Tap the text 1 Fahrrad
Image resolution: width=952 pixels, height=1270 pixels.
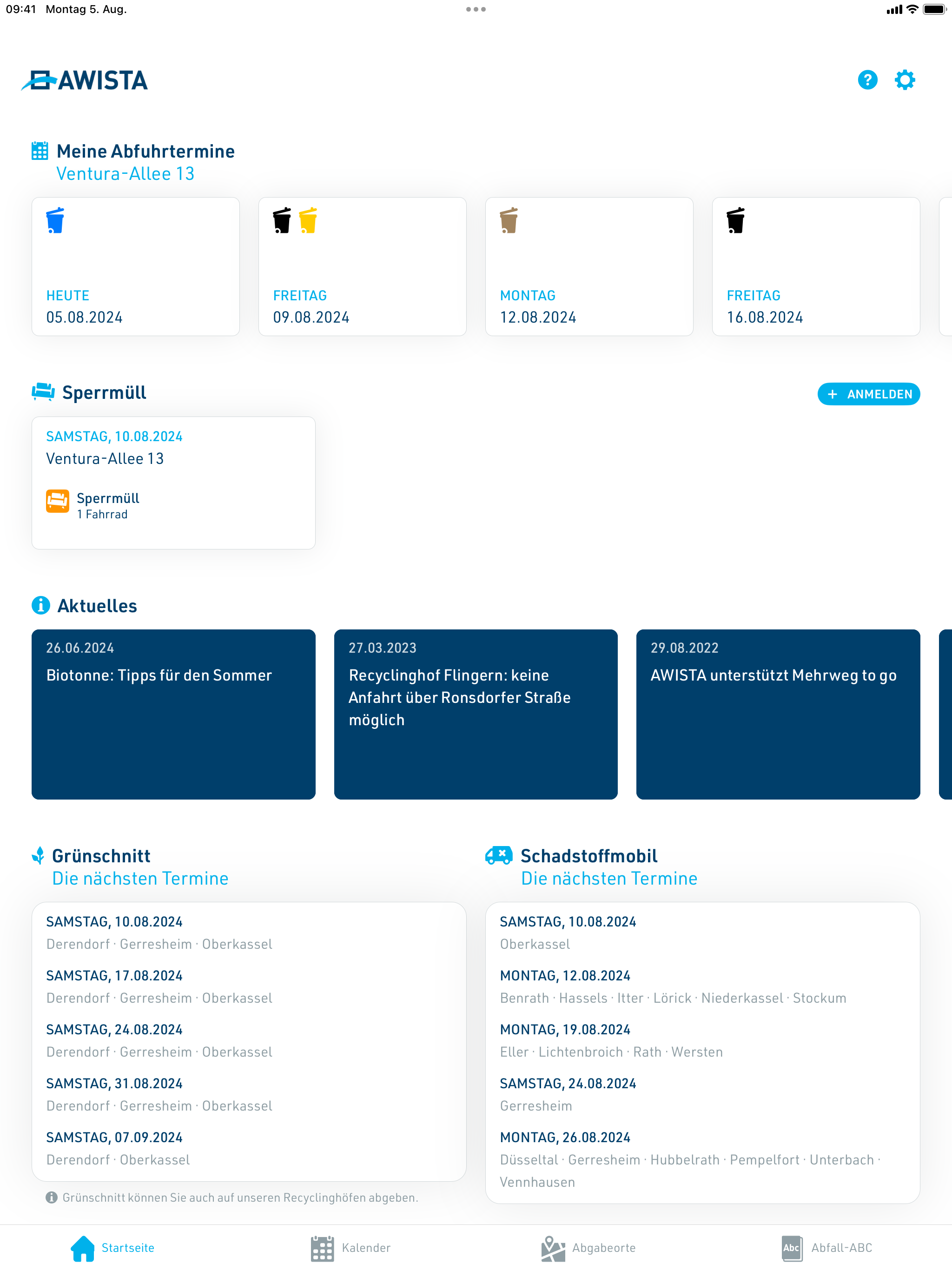click(x=102, y=515)
